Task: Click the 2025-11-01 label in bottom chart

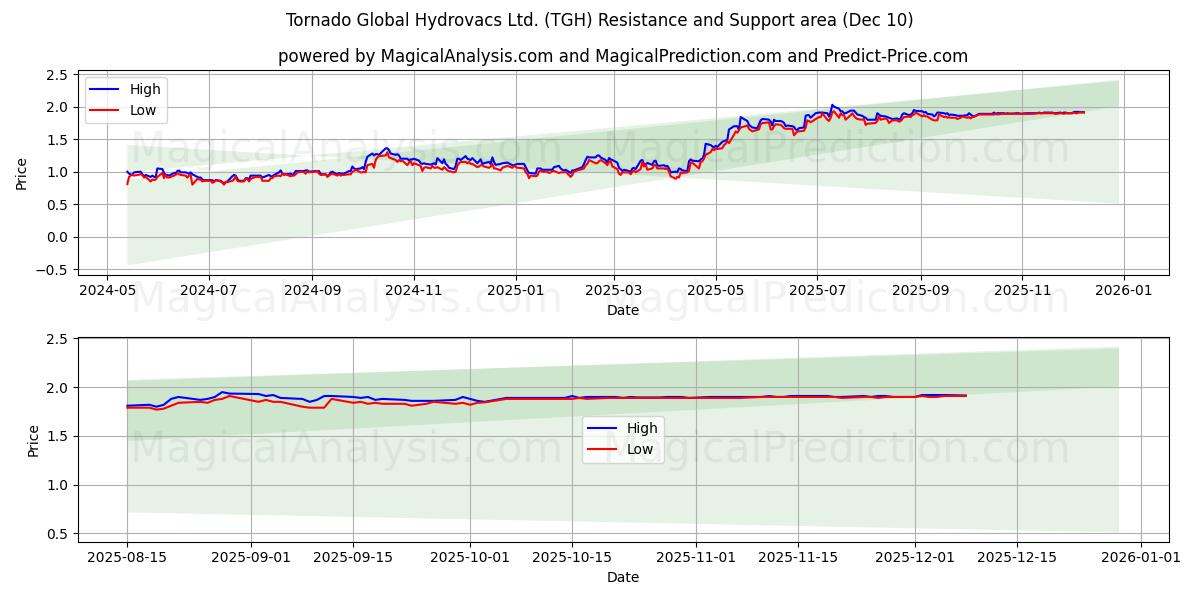Action: (x=696, y=557)
